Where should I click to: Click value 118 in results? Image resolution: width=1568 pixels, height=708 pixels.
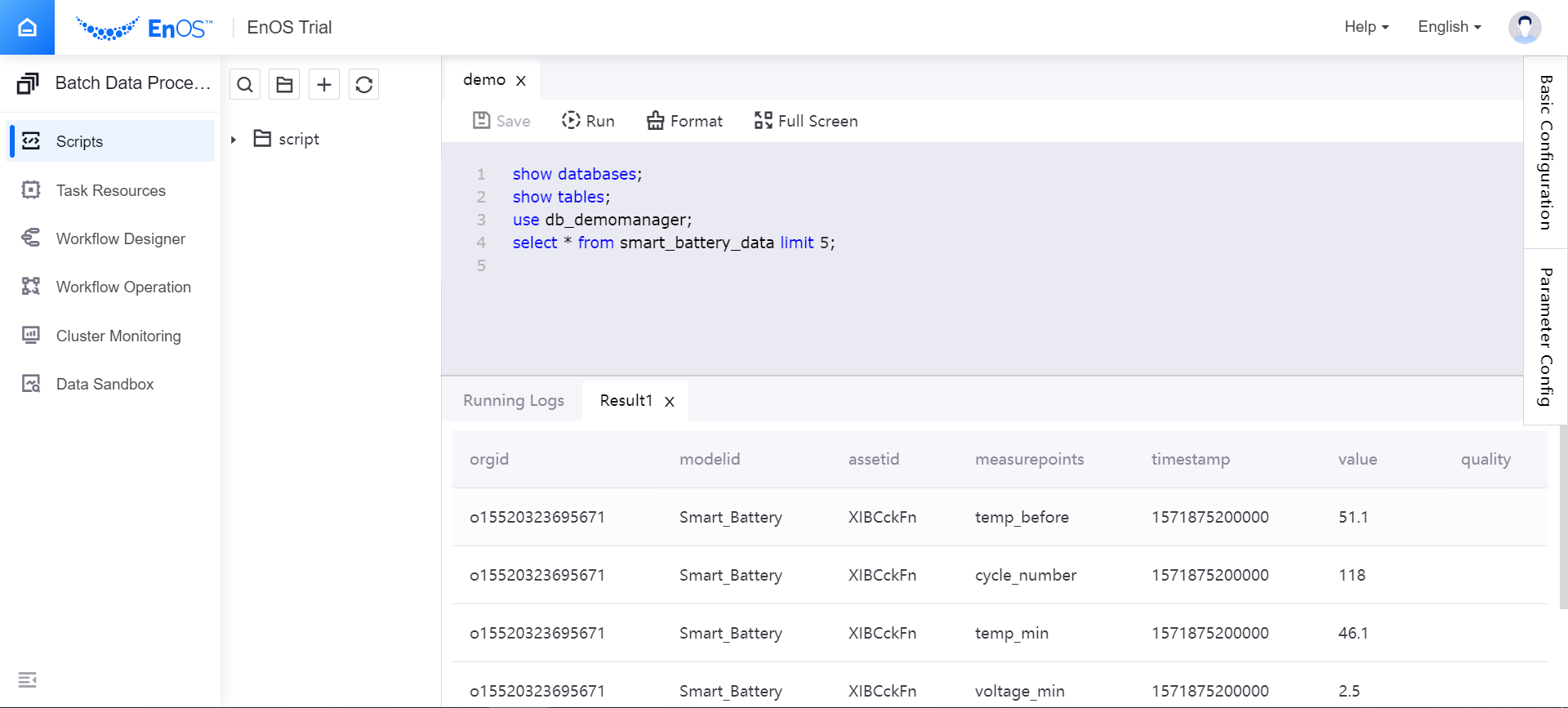coord(1352,575)
